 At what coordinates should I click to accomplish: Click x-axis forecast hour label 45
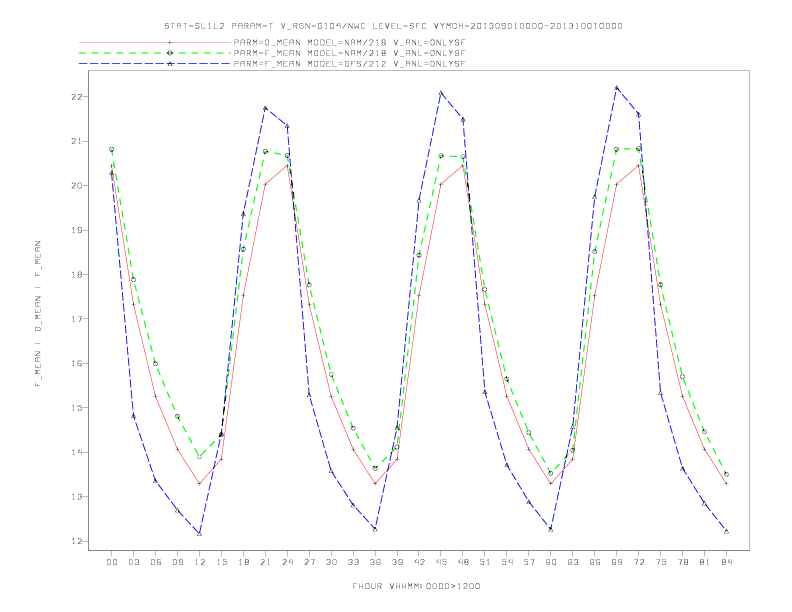click(441, 562)
